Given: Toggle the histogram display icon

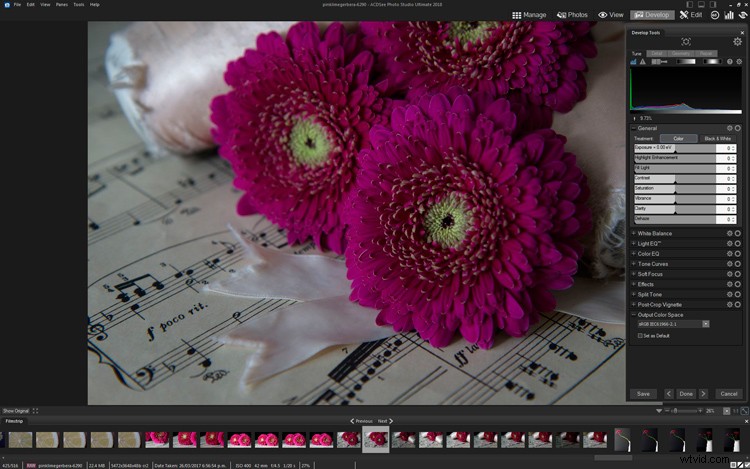Looking at the screenshot, I should [634, 62].
